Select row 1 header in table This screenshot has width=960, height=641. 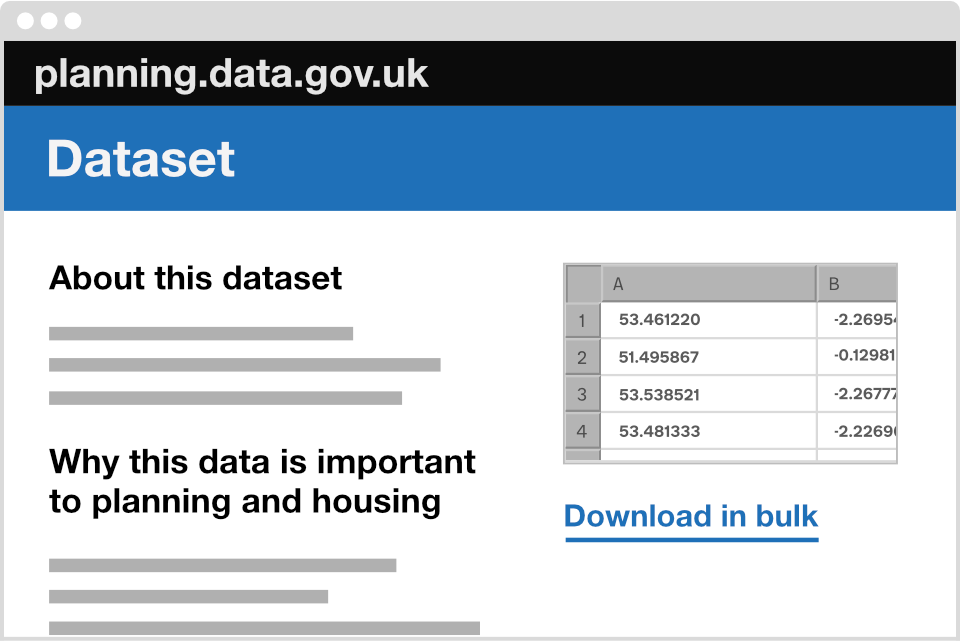[x=582, y=320]
